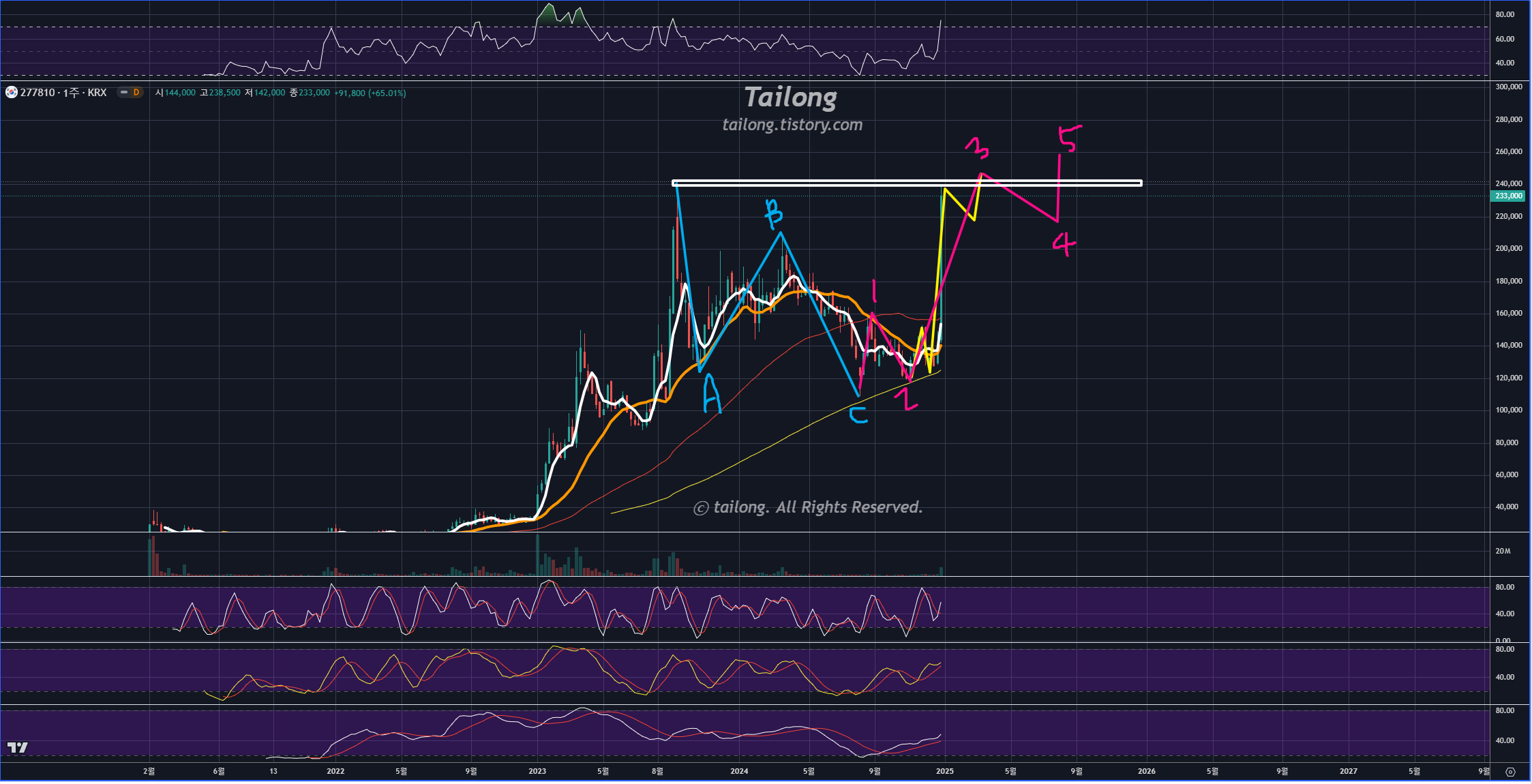This screenshot has width=1532, height=784.
Task: Click the grey market status dash badge
Action: [x=124, y=93]
